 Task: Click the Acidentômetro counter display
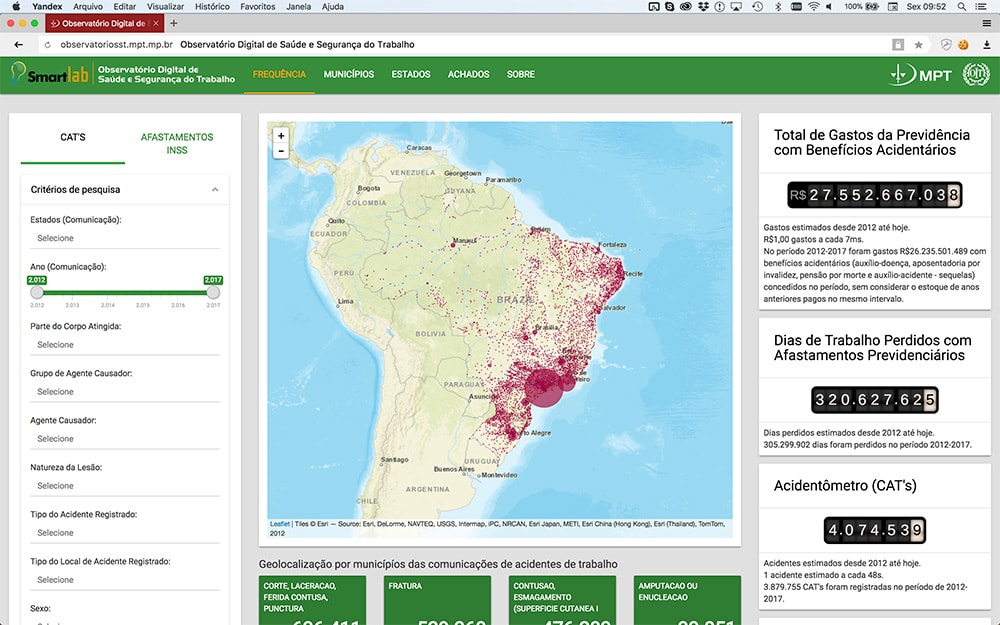pos(874,530)
